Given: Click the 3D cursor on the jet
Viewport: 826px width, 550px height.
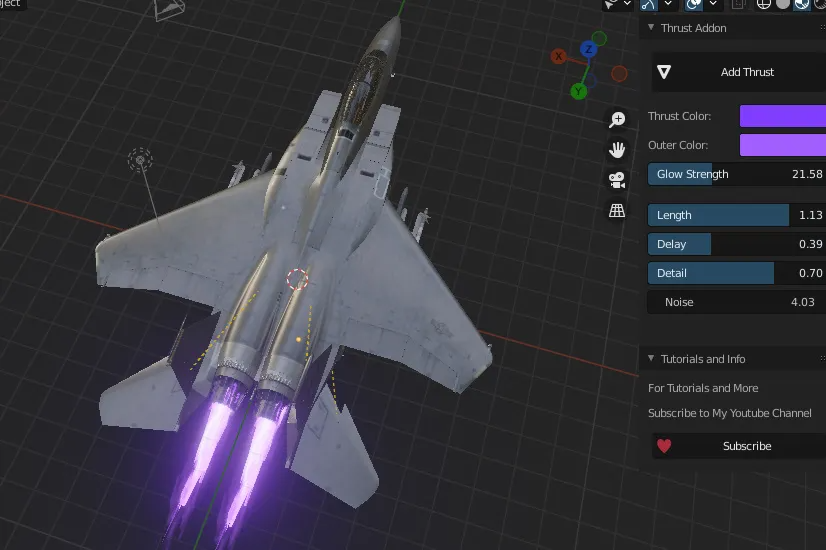Looking at the screenshot, I should (297, 279).
